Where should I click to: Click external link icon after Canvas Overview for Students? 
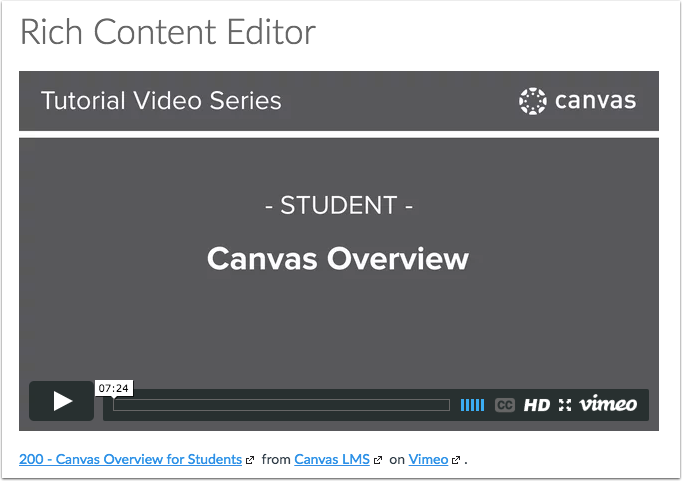[x=250, y=460]
